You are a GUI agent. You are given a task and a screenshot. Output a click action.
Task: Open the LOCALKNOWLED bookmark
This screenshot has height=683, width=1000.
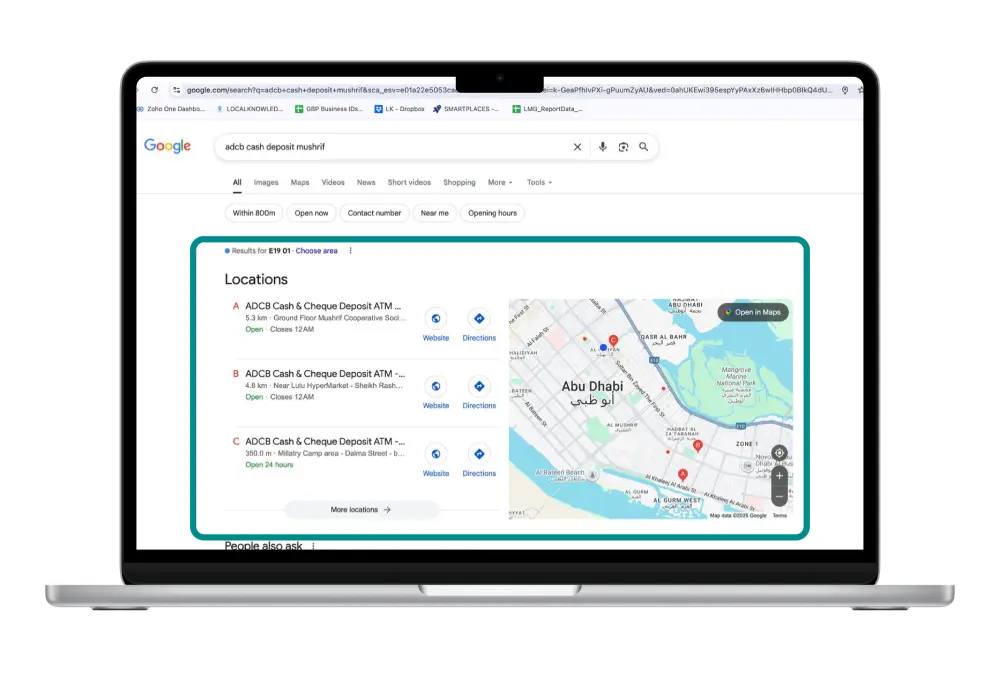(250, 109)
